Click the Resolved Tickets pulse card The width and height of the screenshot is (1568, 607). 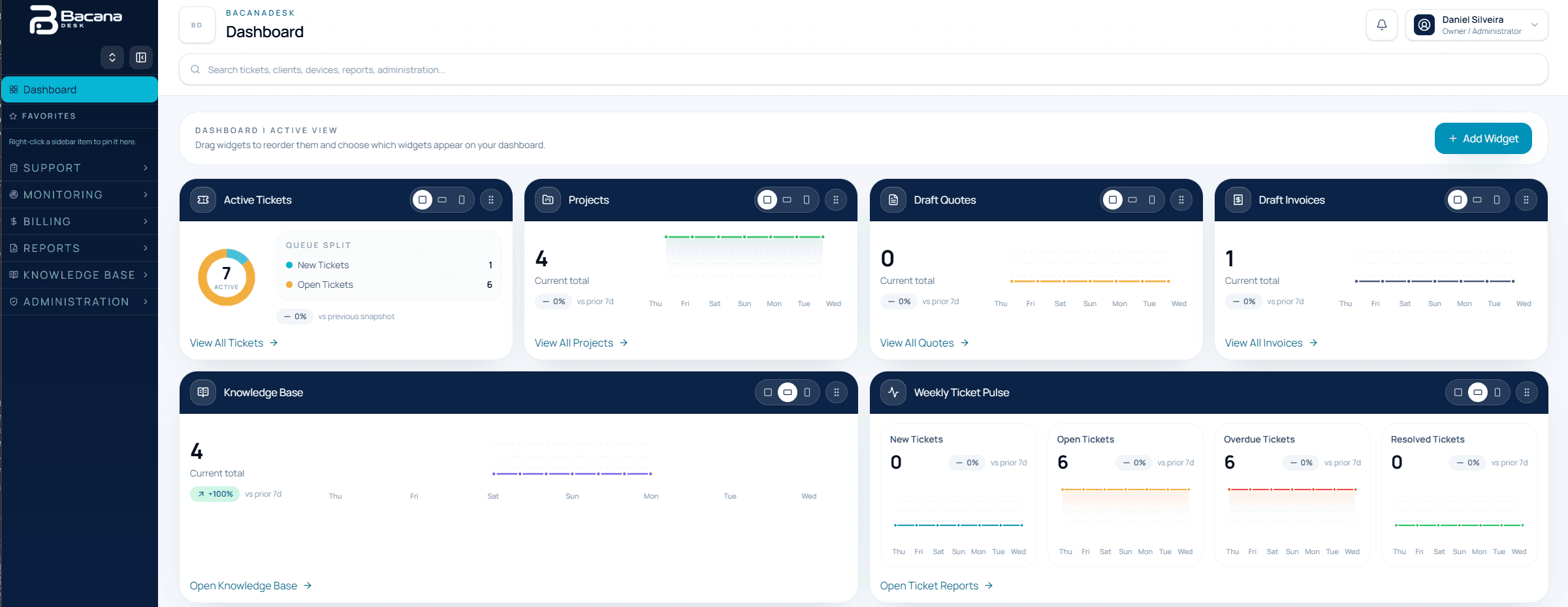(1460, 494)
